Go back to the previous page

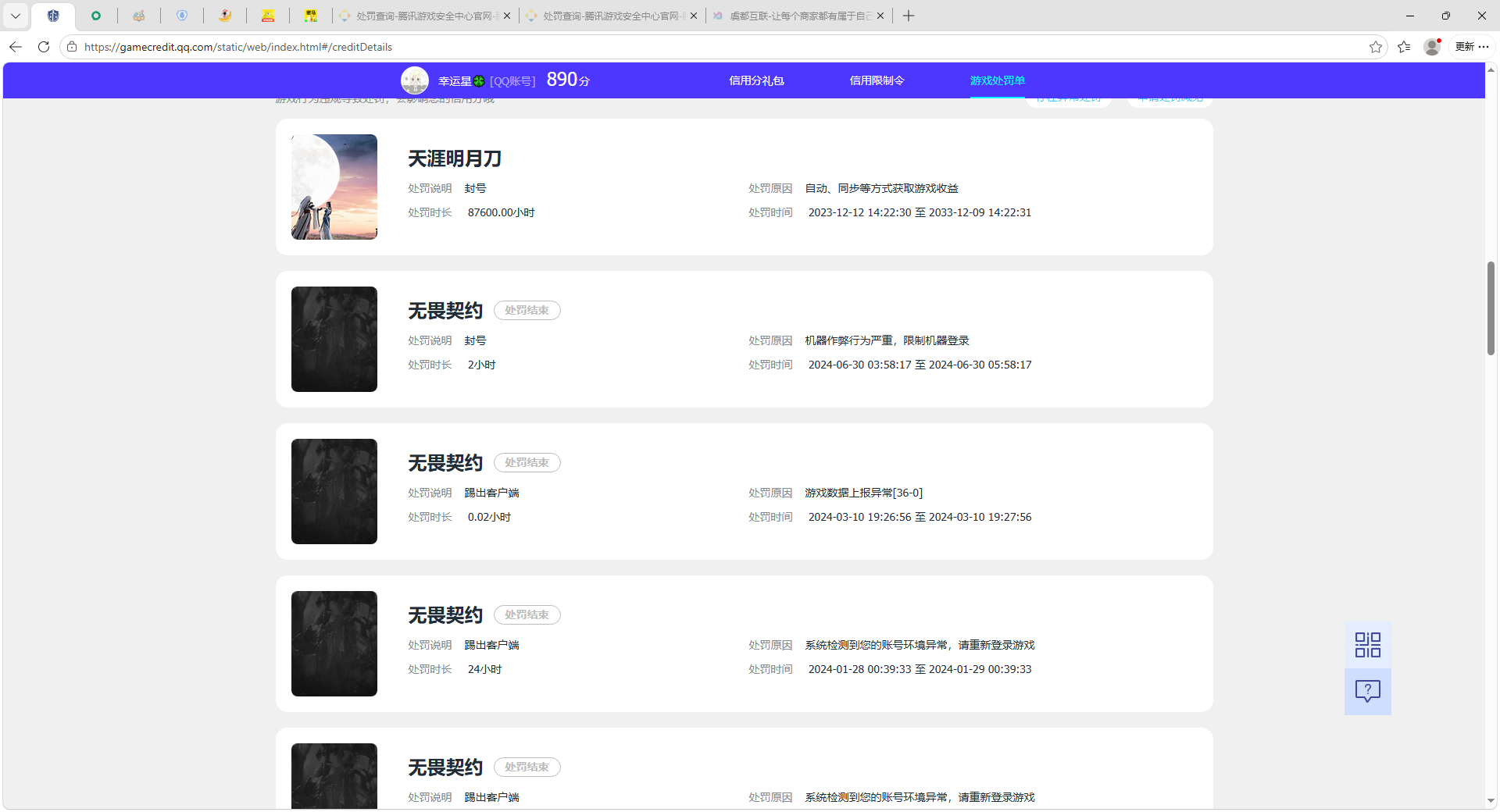[16, 47]
